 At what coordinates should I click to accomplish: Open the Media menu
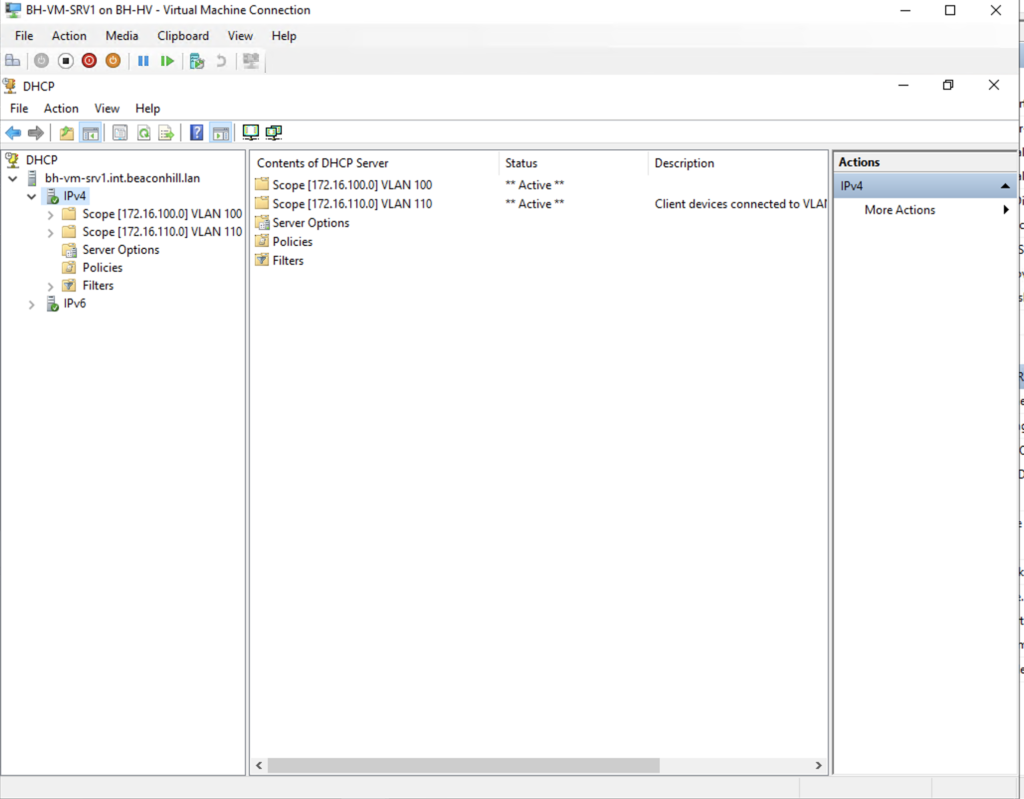(121, 36)
